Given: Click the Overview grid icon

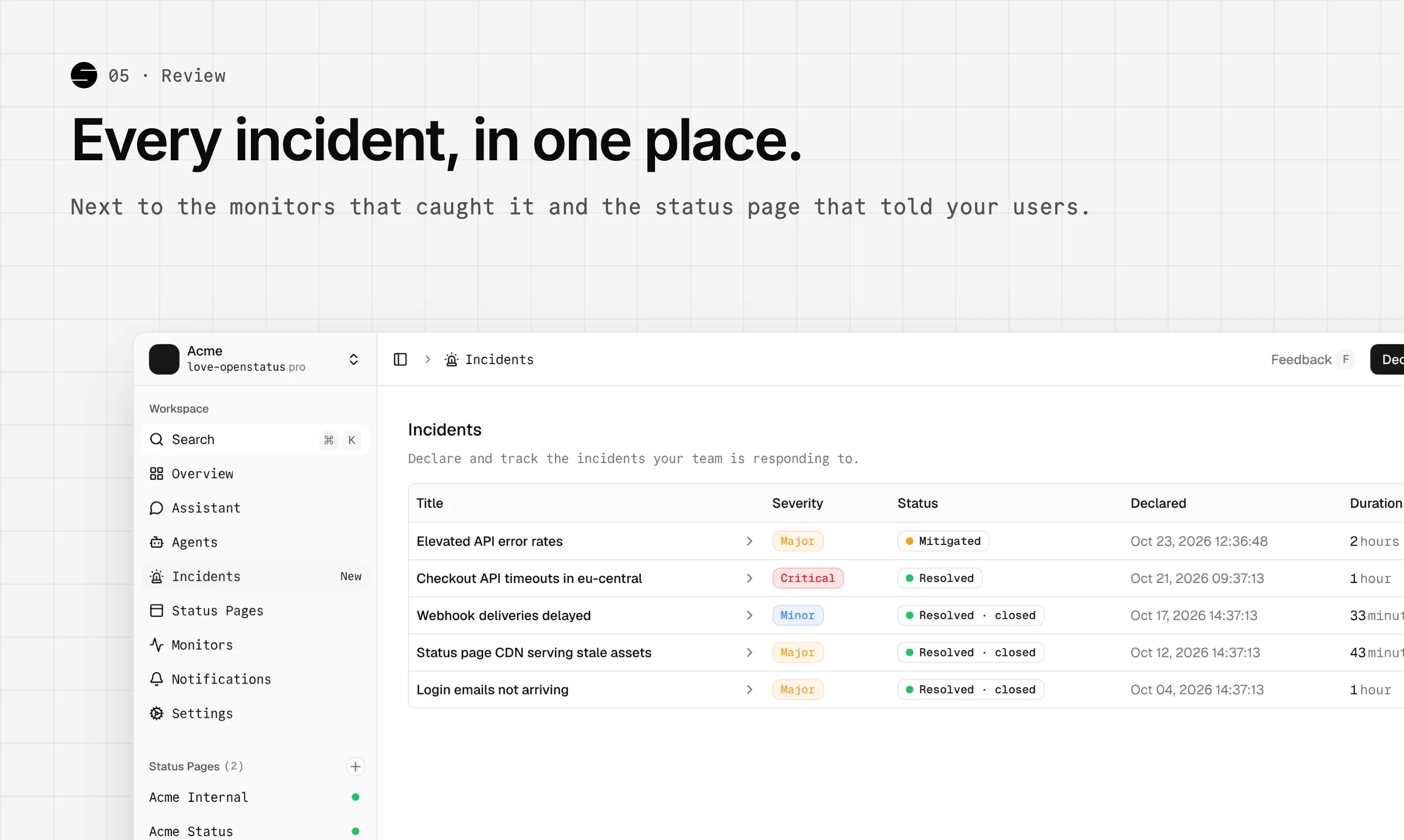Looking at the screenshot, I should (156, 474).
